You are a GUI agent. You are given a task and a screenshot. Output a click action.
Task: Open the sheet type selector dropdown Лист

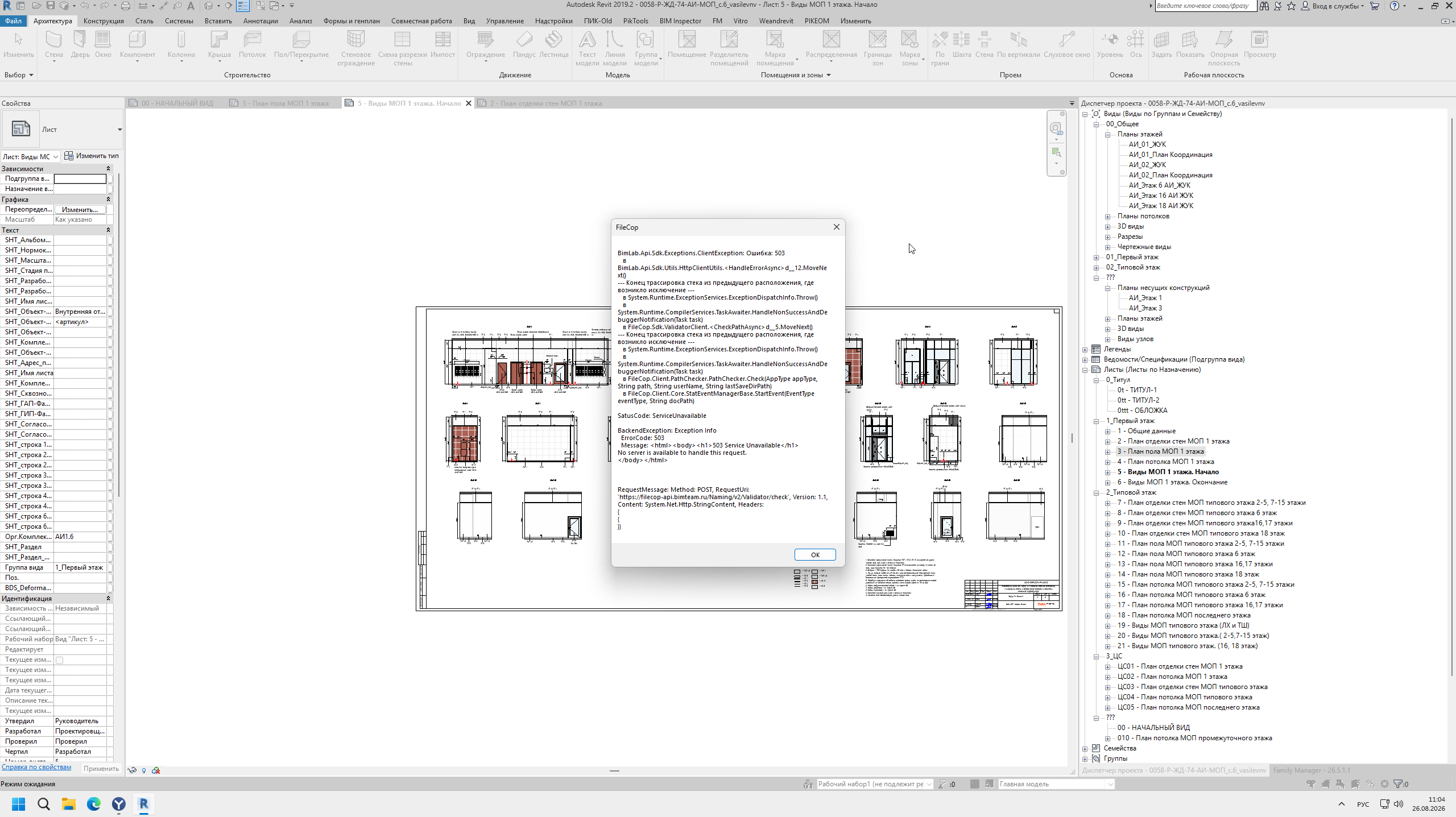(x=63, y=130)
